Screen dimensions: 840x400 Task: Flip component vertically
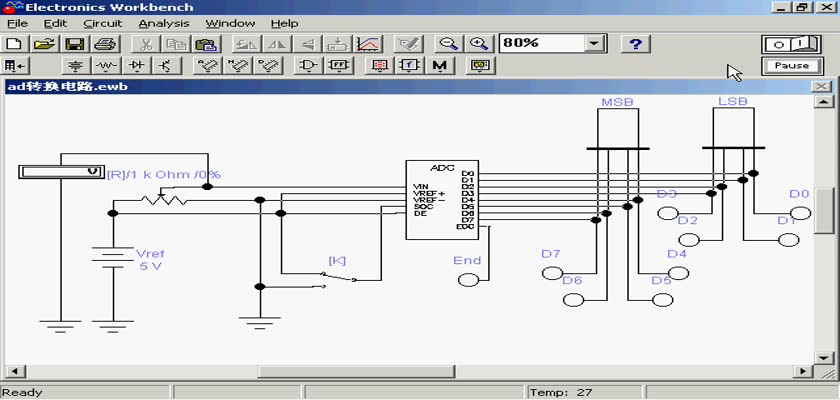point(306,44)
